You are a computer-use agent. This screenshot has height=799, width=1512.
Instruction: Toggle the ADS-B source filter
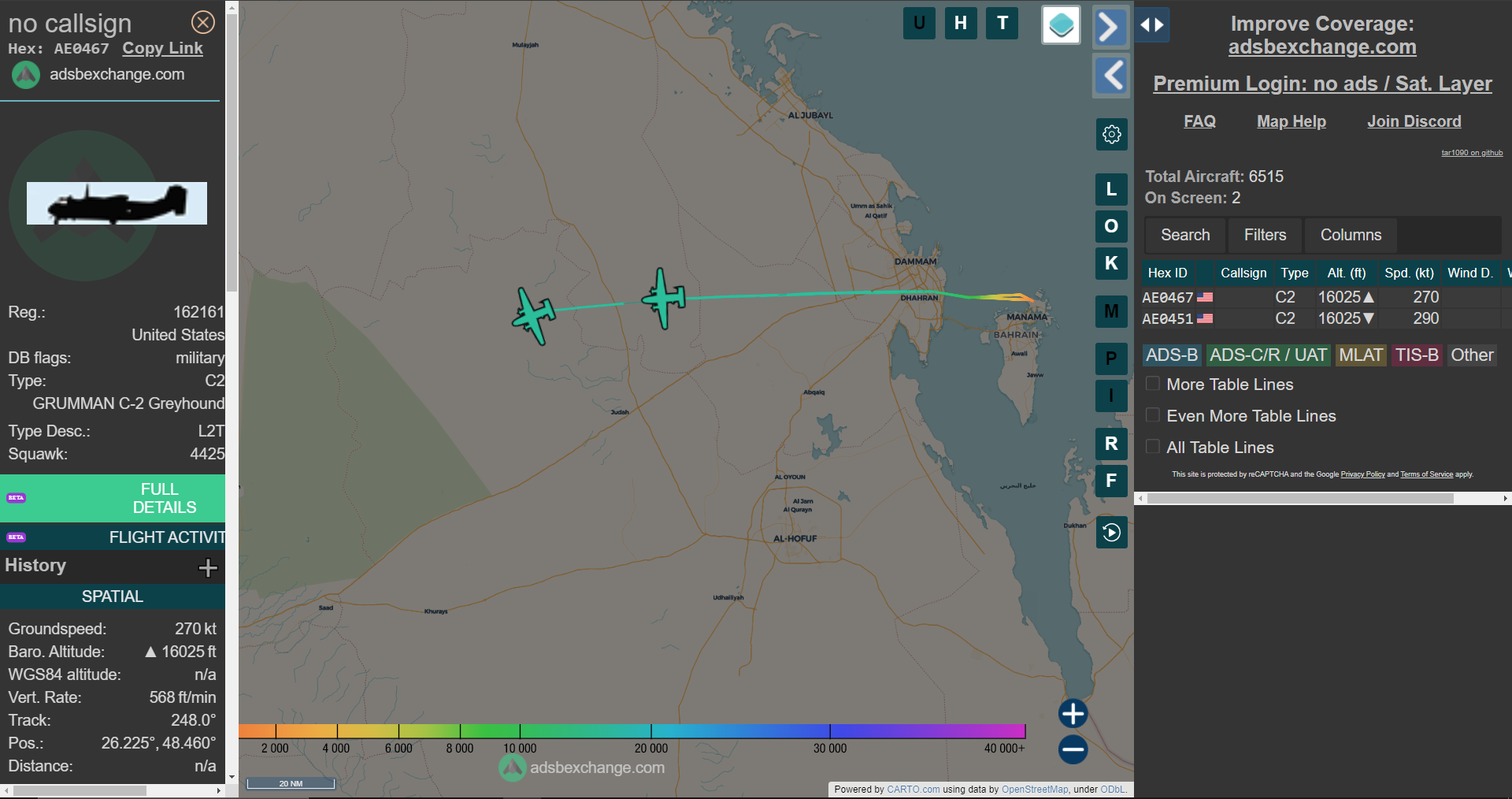point(1172,355)
